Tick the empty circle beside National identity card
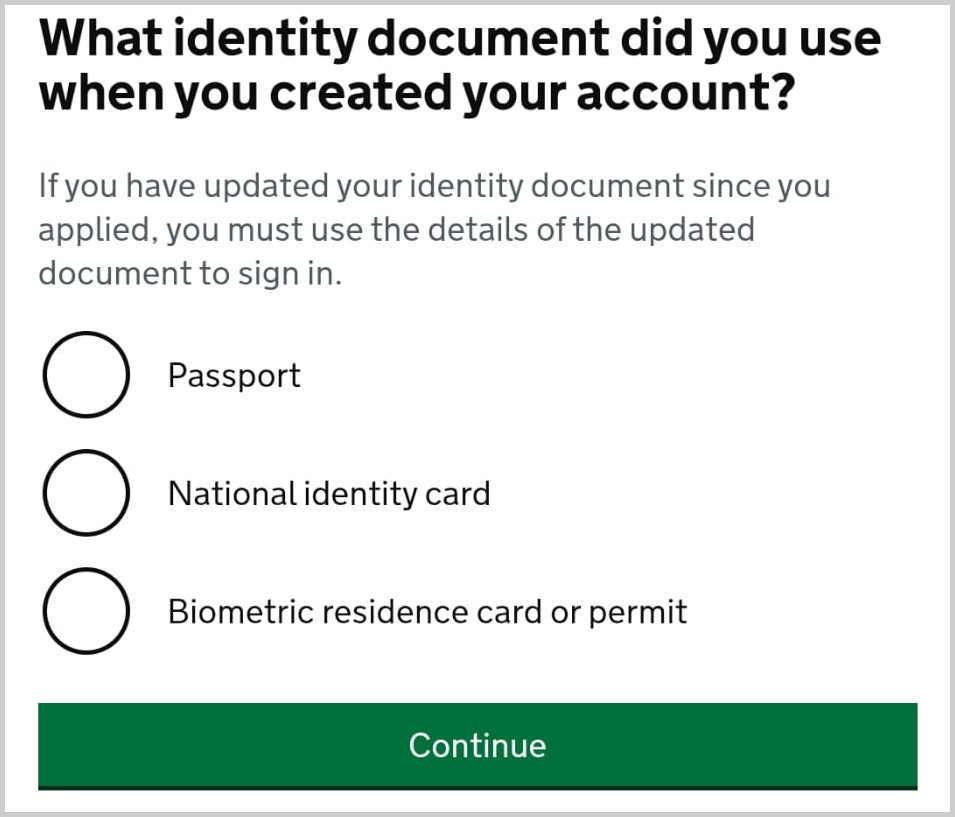Image resolution: width=955 pixels, height=817 pixels. coord(86,493)
